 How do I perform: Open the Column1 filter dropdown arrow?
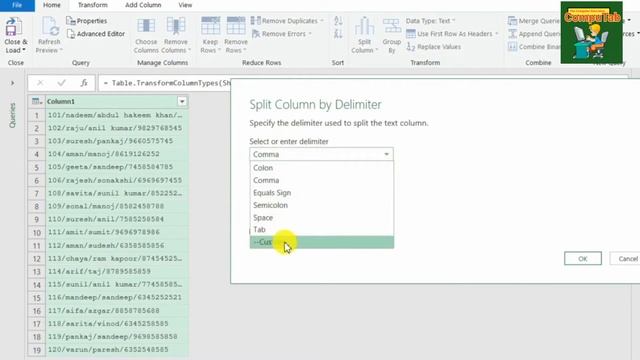click(x=182, y=101)
